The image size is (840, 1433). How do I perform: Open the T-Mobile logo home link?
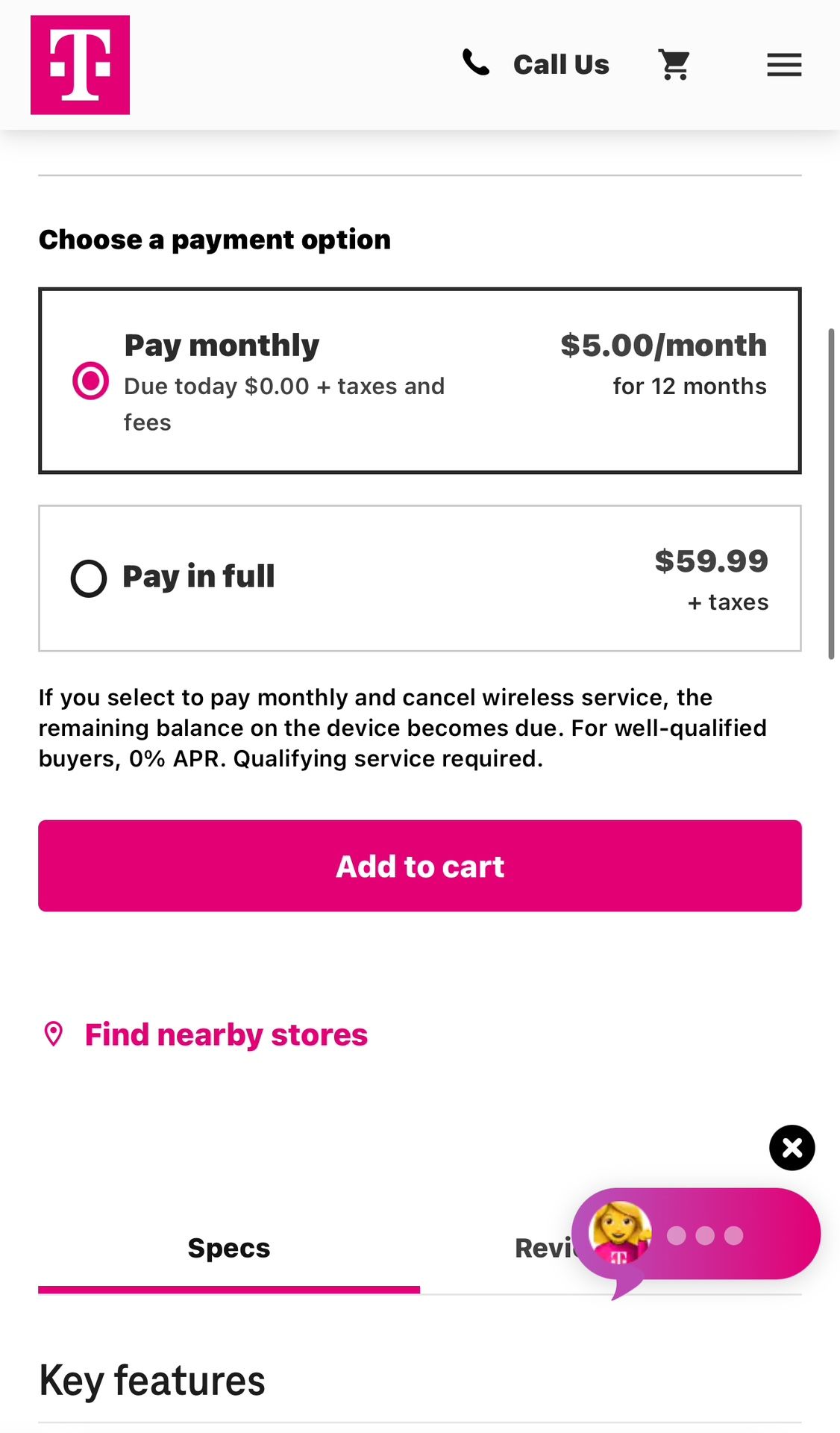pyautogui.click(x=80, y=65)
